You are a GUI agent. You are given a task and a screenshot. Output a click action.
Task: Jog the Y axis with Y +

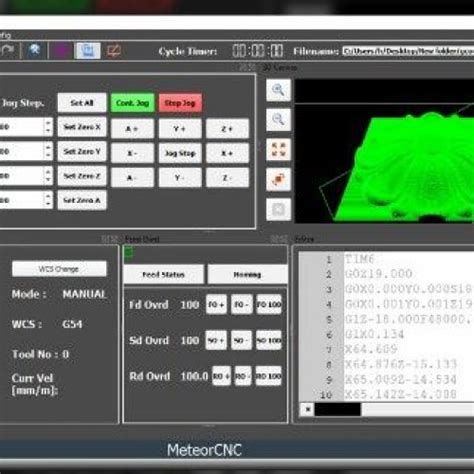tap(180, 129)
